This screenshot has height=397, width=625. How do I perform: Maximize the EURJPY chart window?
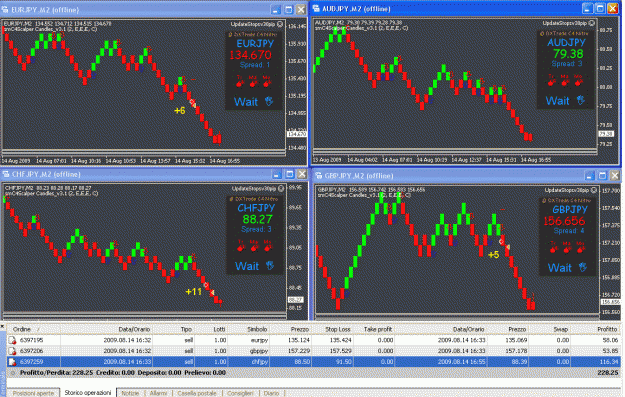[289, 10]
